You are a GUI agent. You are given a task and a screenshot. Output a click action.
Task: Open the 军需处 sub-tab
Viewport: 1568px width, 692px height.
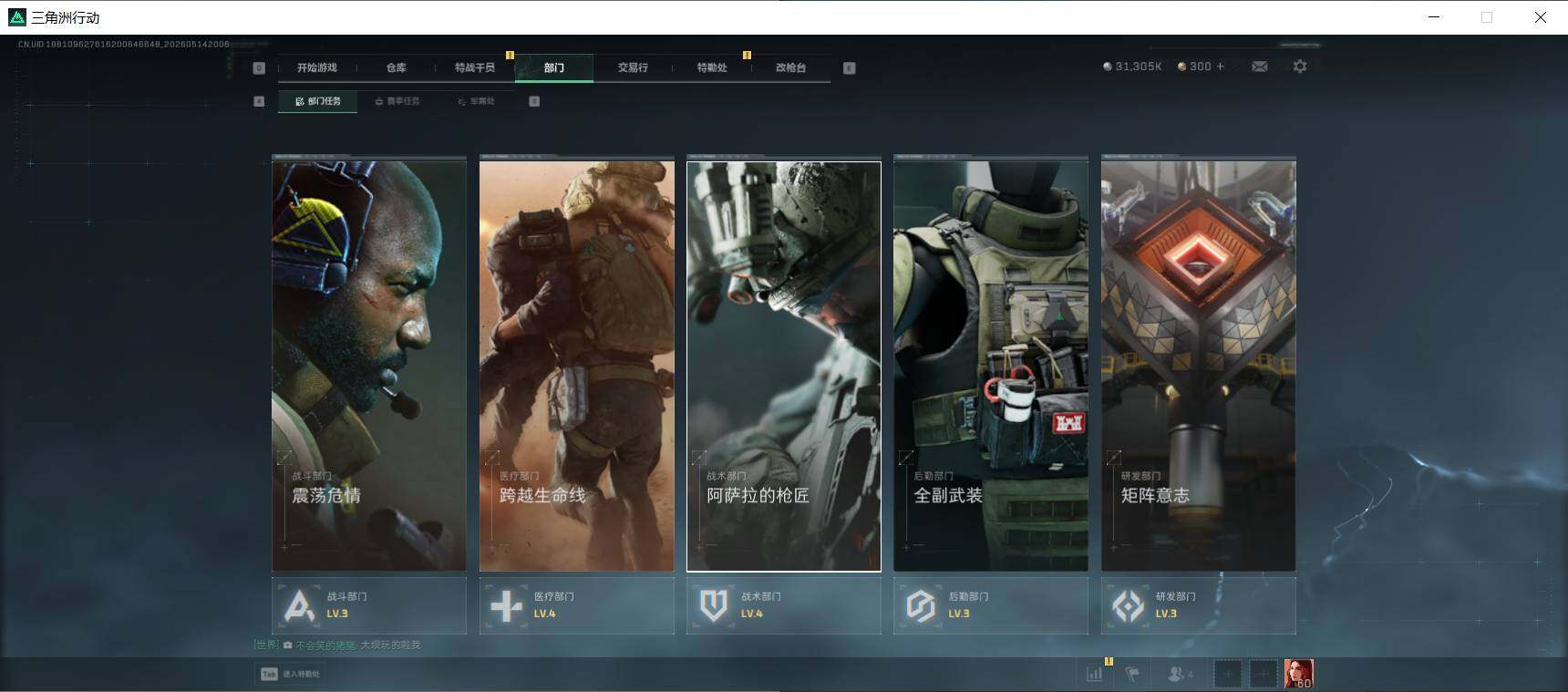(x=477, y=101)
